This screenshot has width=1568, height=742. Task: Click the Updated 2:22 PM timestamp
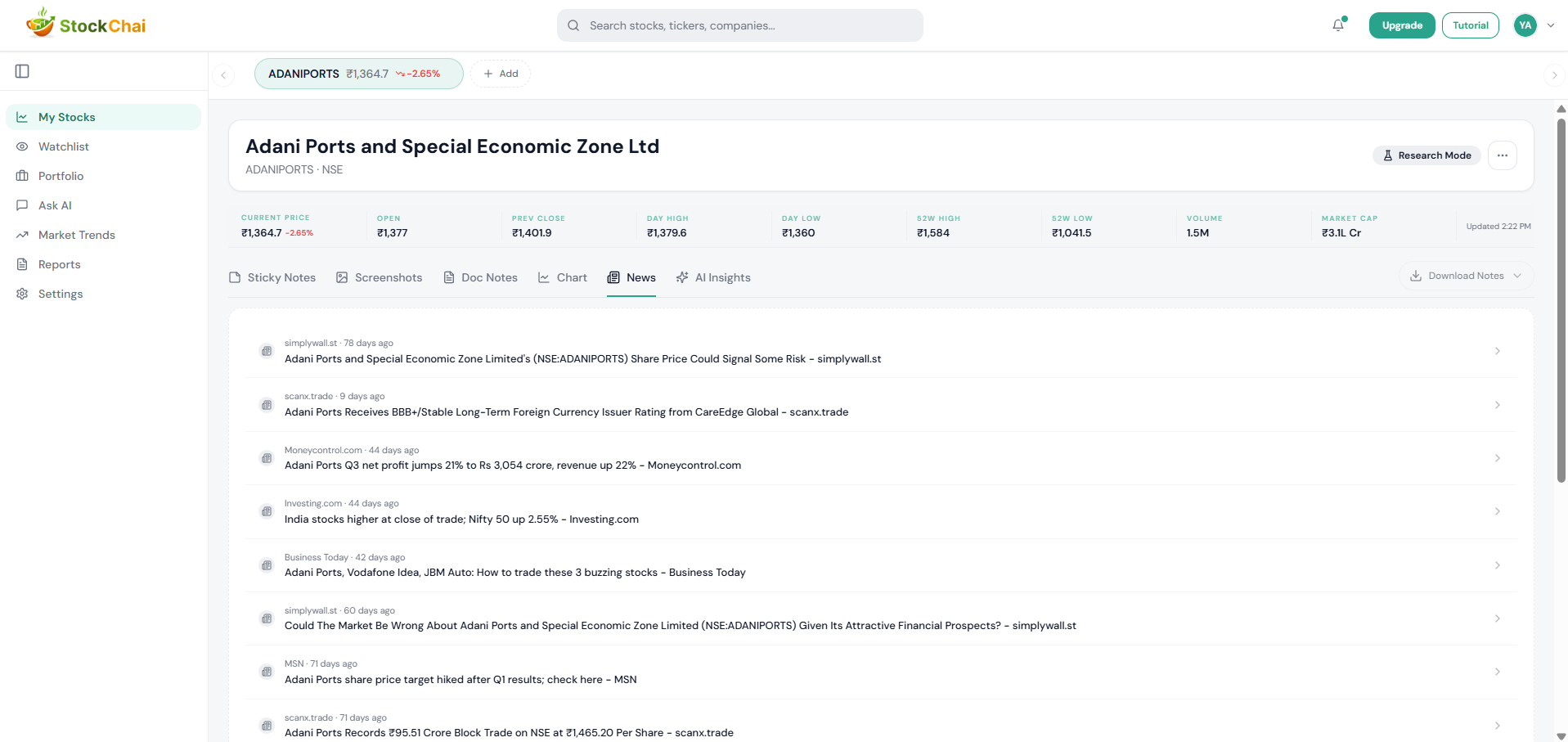1498,227
